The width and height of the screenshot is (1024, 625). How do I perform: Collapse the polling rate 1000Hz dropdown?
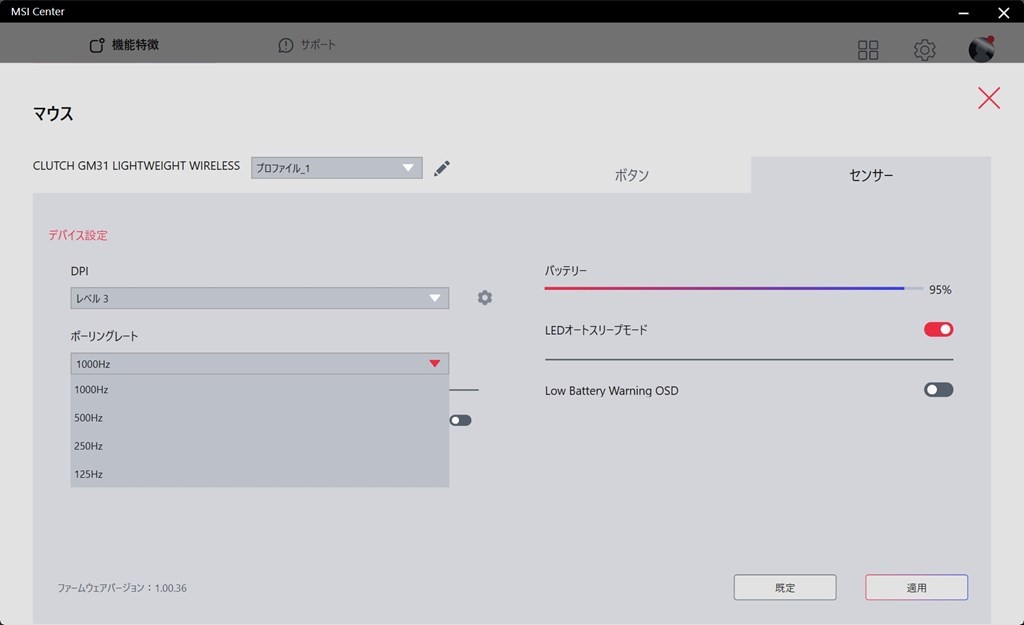(x=259, y=364)
